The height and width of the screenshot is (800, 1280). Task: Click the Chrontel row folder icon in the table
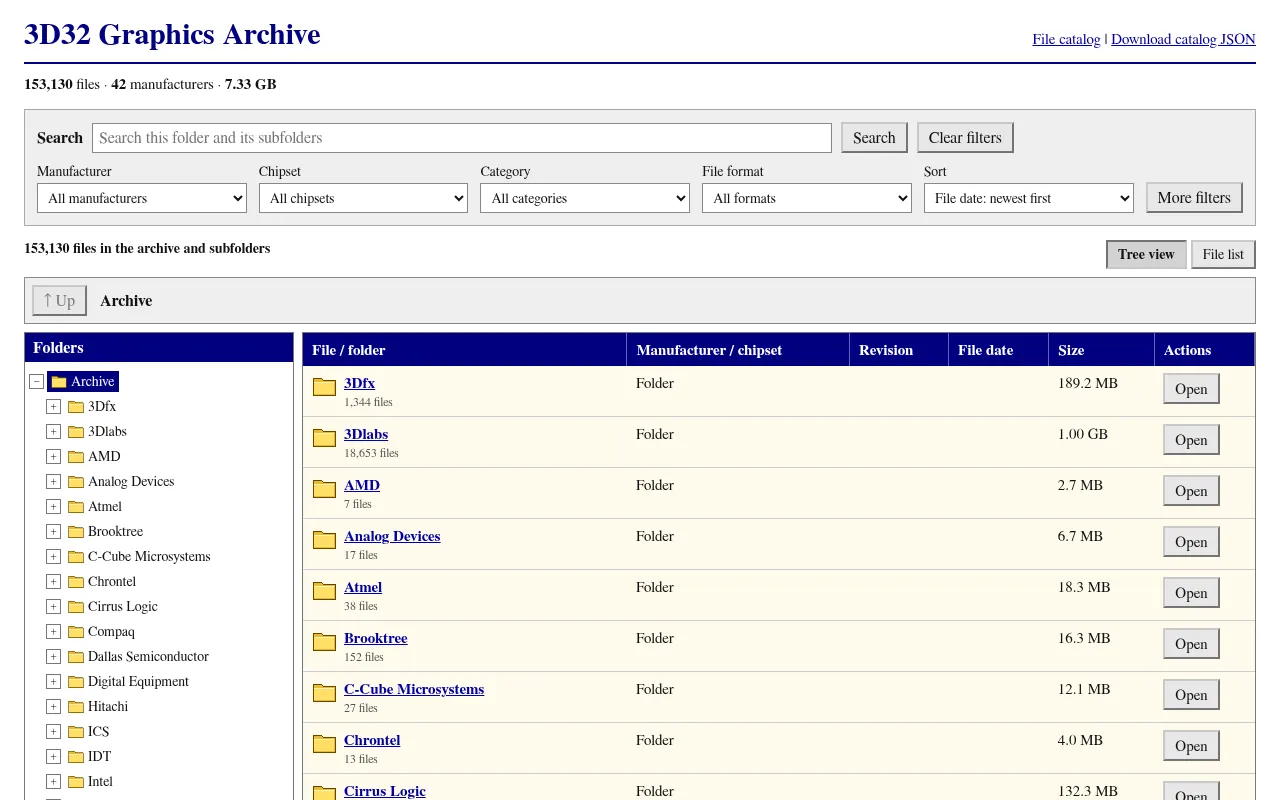(x=324, y=744)
